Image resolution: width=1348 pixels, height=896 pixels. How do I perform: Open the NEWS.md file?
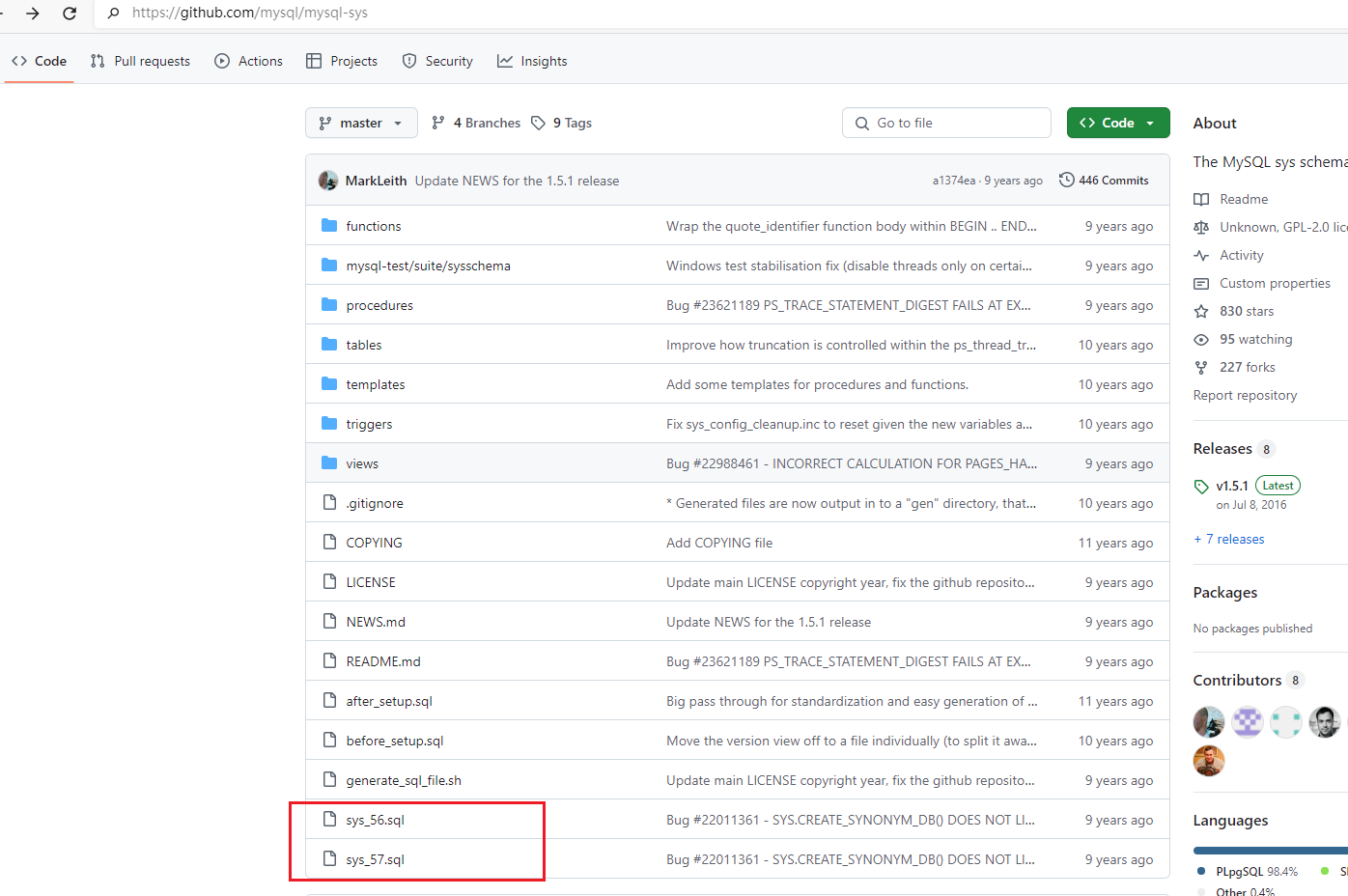[x=376, y=622]
